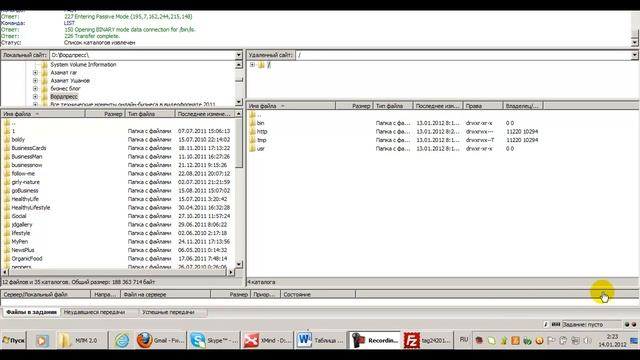Screen dimensions: 640x360
Task: Select the BusinessMan folder row
Action: tap(118, 157)
